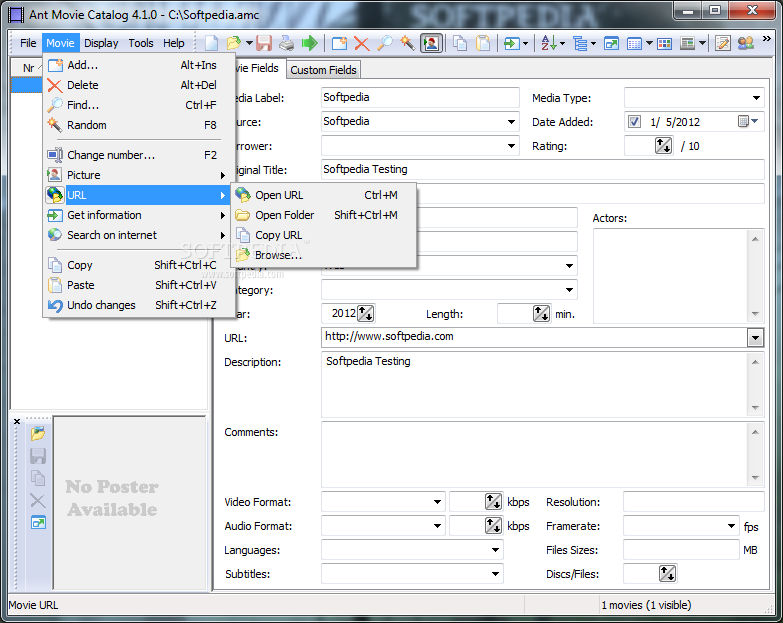Click the Copy toolbar icon

click(x=460, y=43)
